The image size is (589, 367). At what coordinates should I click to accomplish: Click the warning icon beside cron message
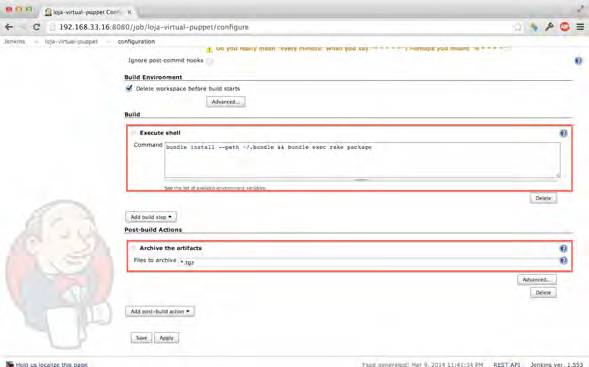point(209,50)
